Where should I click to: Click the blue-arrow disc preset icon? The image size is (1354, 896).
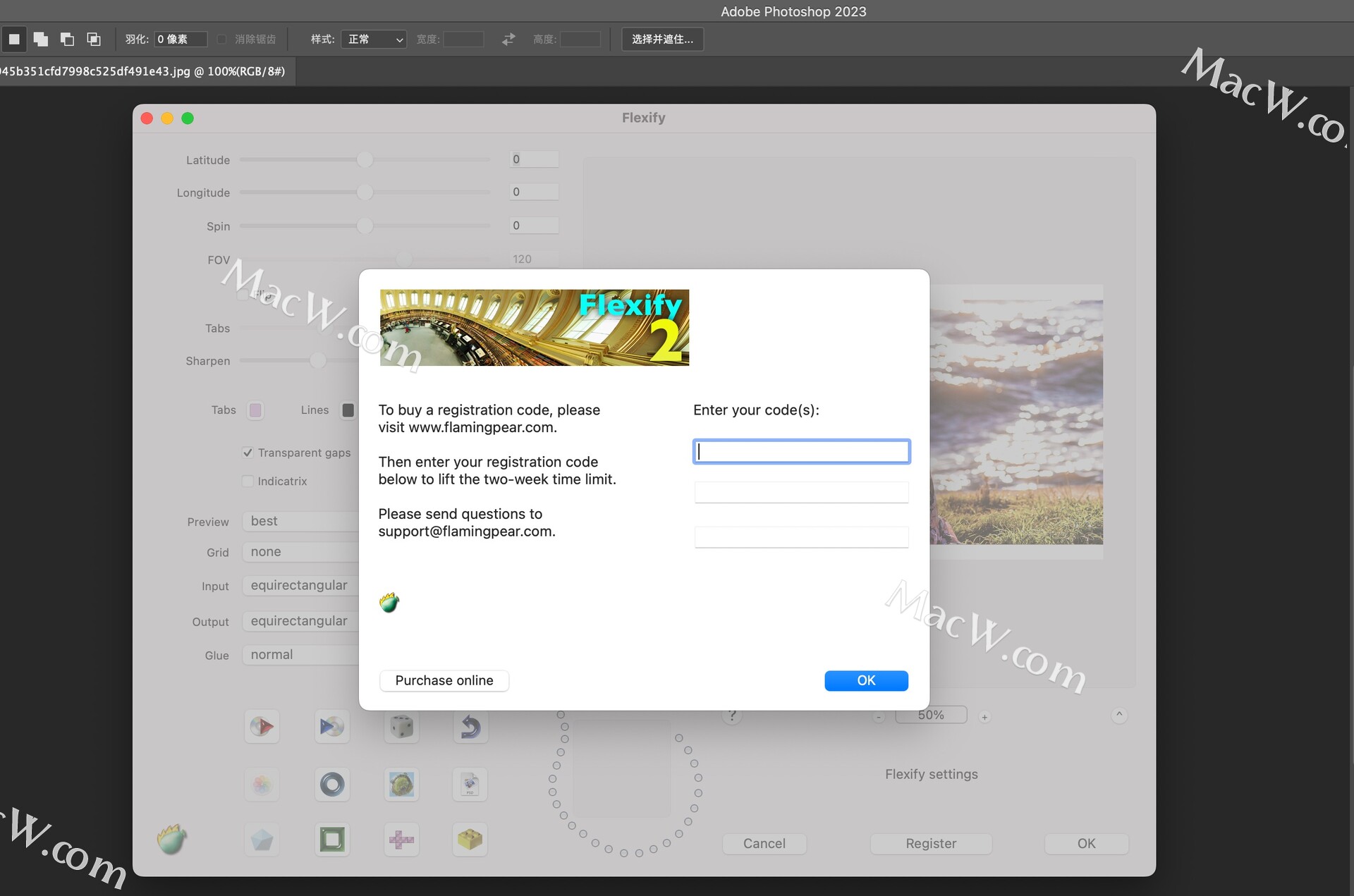[x=332, y=726]
